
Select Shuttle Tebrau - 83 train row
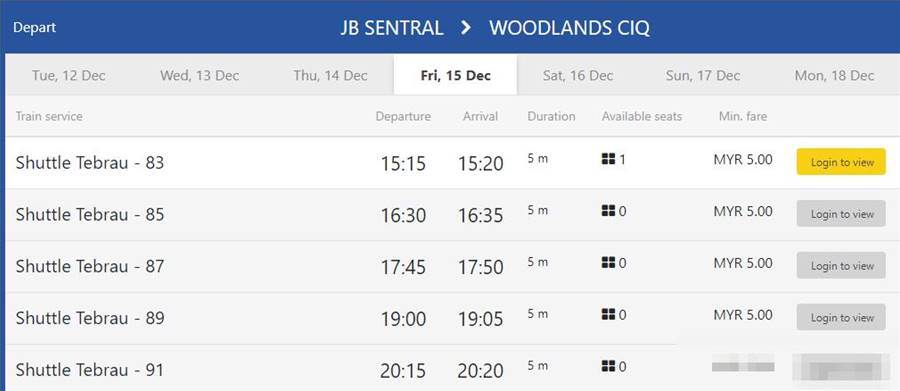pyautogui.click(x=452, y=162)
